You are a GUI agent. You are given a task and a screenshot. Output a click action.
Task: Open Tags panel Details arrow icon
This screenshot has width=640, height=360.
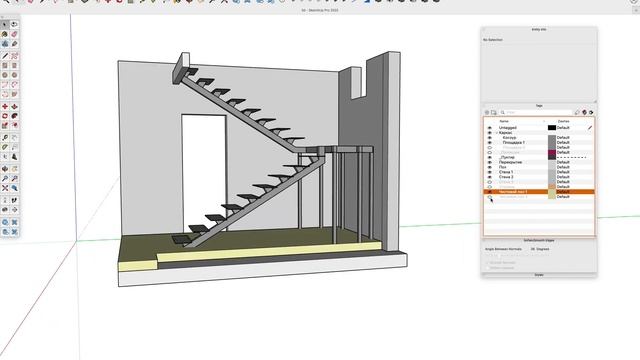[x=591, y=112]
